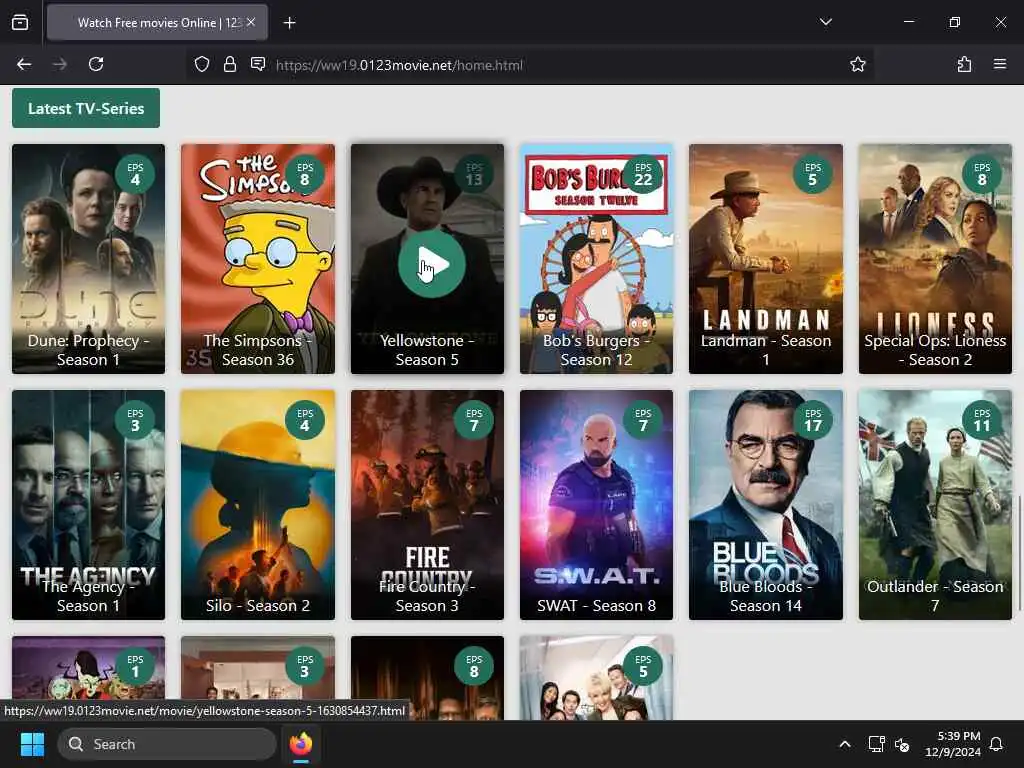This screenshot has height=768, width=1024.
Task: Click the Yellowstone - Season 5 title text
Action: 427,350
